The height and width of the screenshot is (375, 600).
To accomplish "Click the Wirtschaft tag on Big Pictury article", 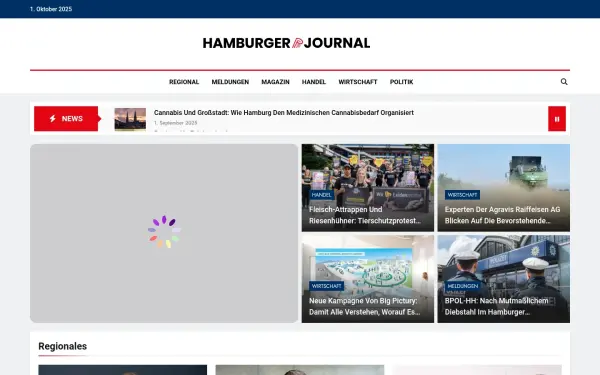I will pyautogui.click(x=326, y=286).
